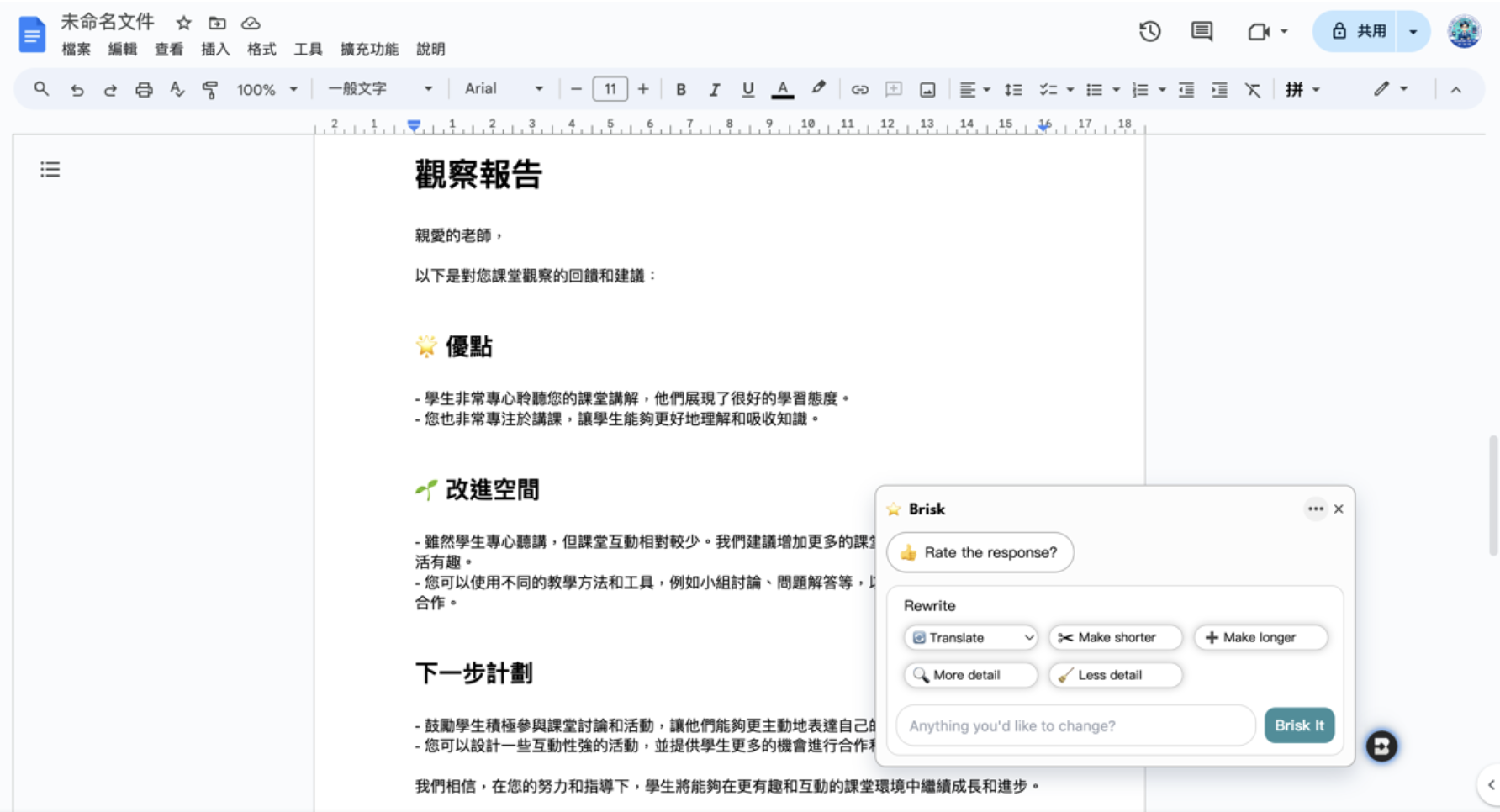This screenshot has height=812, width=1500.
Task: Expand the 100% zoom dropdown
Action: coord(267,89)
